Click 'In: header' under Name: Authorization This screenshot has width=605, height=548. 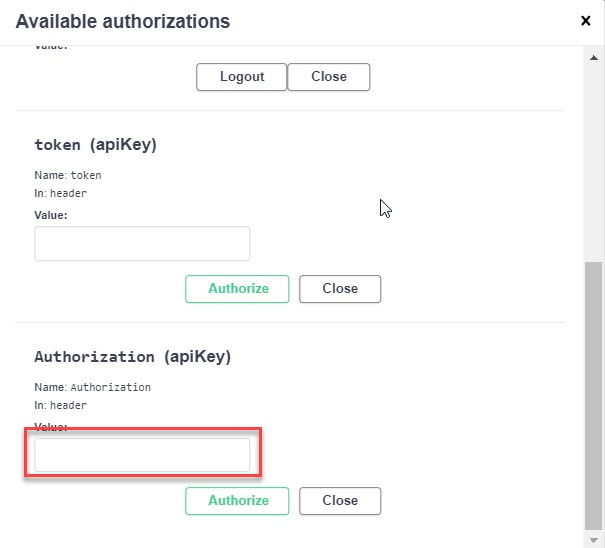coord(61,405)
